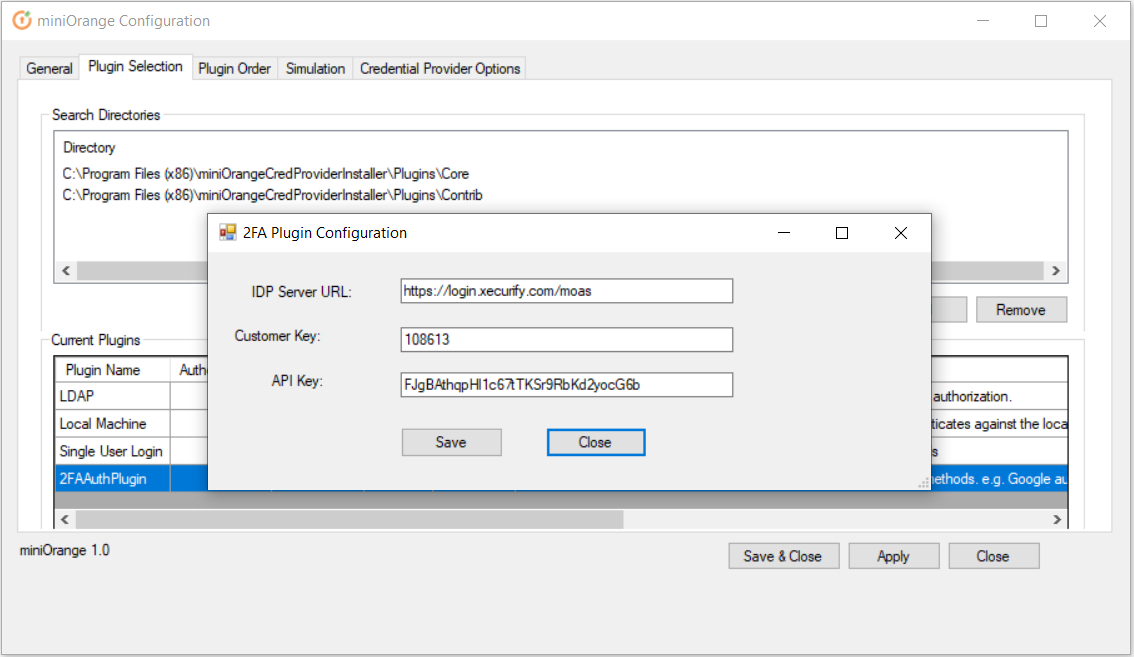The height and width of the screenshot is (657, 1134).
Task: Click Close in the 2FA dialog
Action: (x=596, y=442)
